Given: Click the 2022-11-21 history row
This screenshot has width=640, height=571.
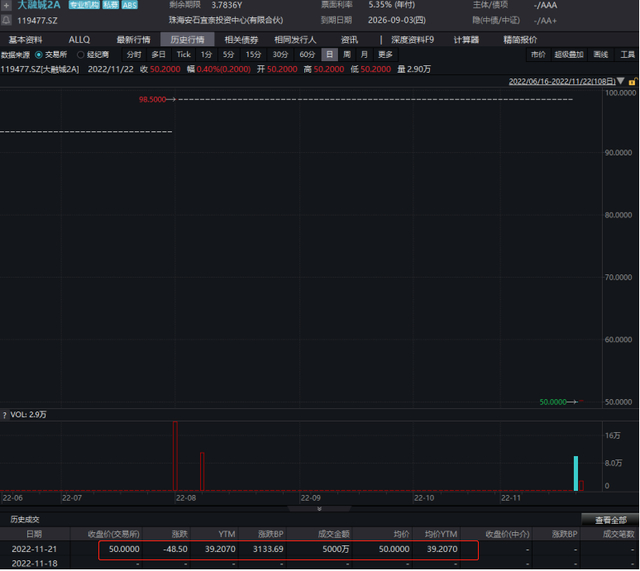Looking at the screenshot, I should click(319, 549).
